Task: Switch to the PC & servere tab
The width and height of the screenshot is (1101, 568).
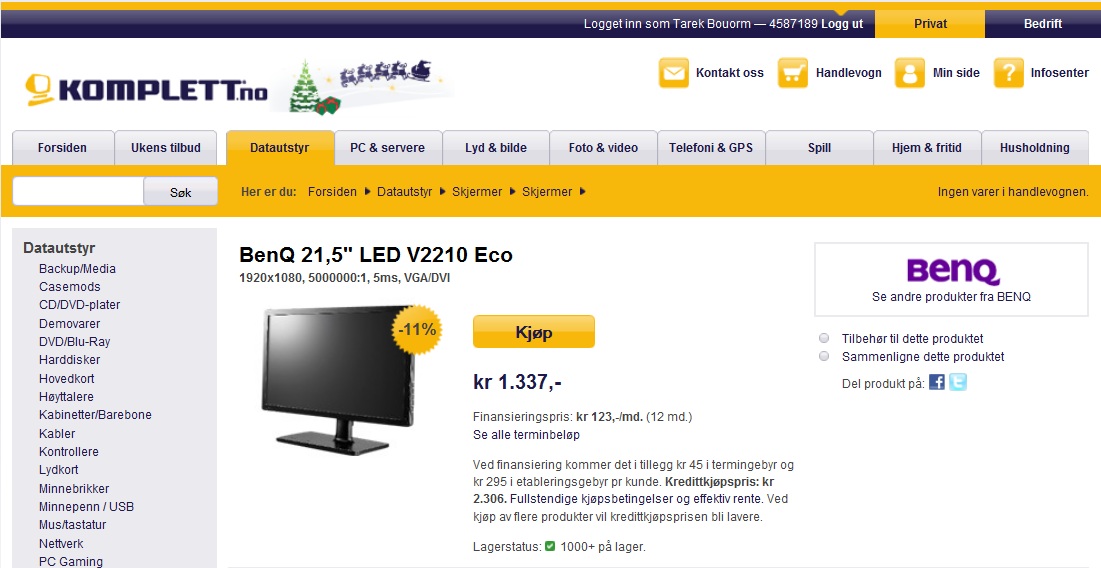Action: pos(388,147)
